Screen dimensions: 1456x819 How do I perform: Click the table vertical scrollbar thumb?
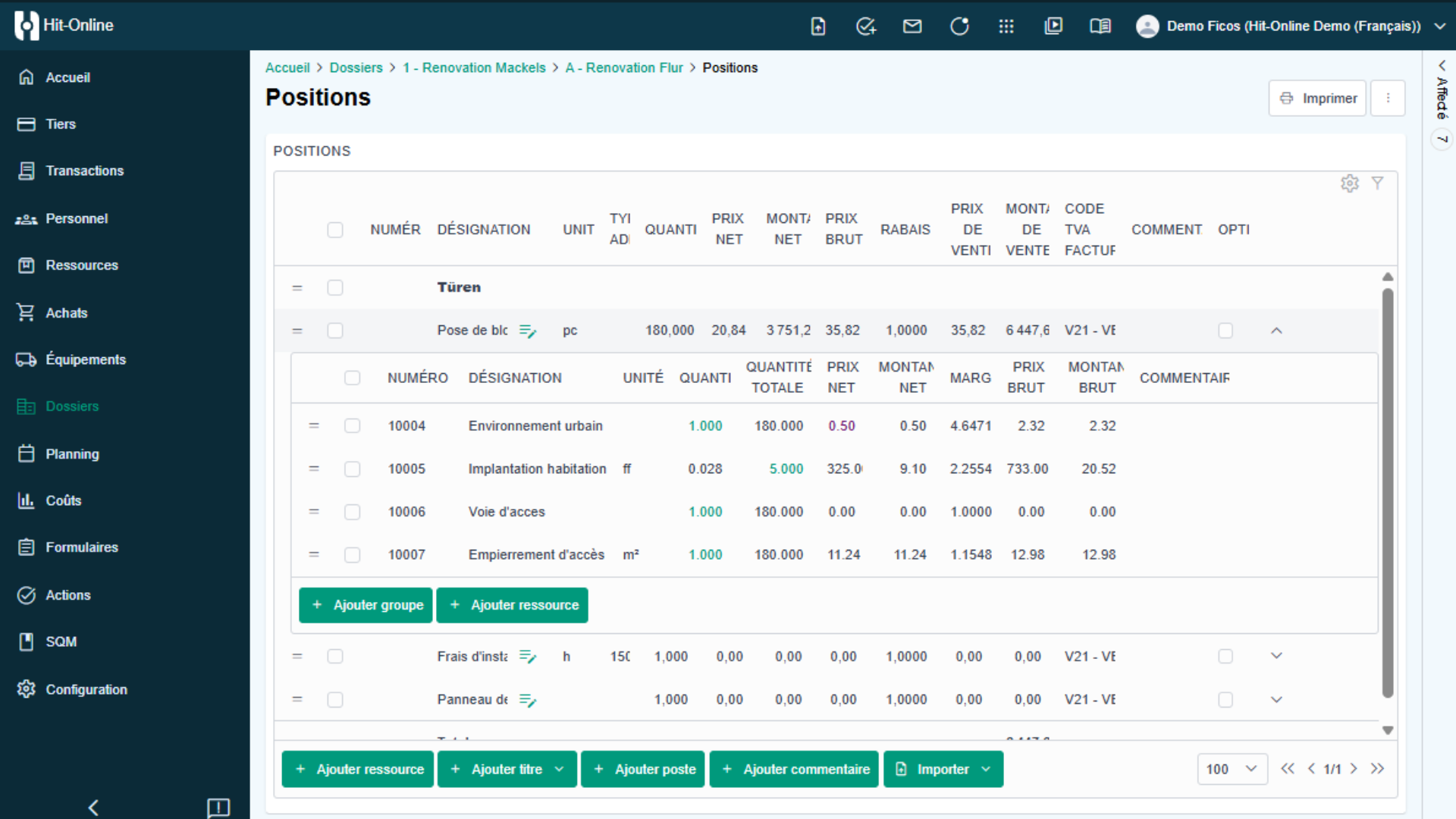click(1388, 493)
